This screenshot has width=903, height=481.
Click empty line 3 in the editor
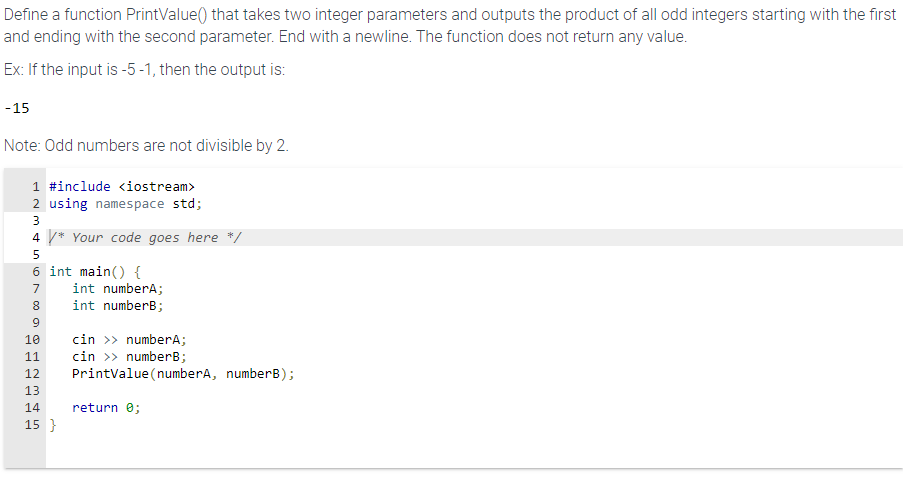tap(474, 221)
